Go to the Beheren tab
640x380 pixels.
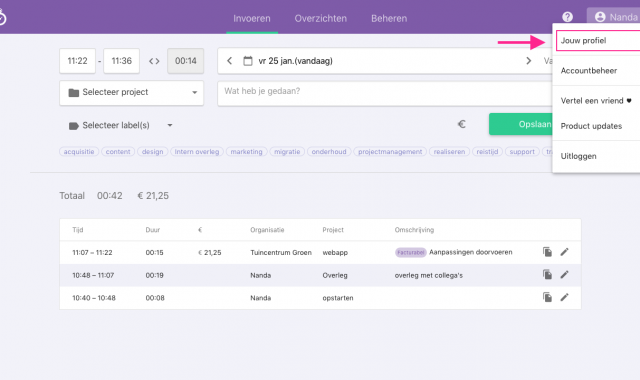point(389,18)
